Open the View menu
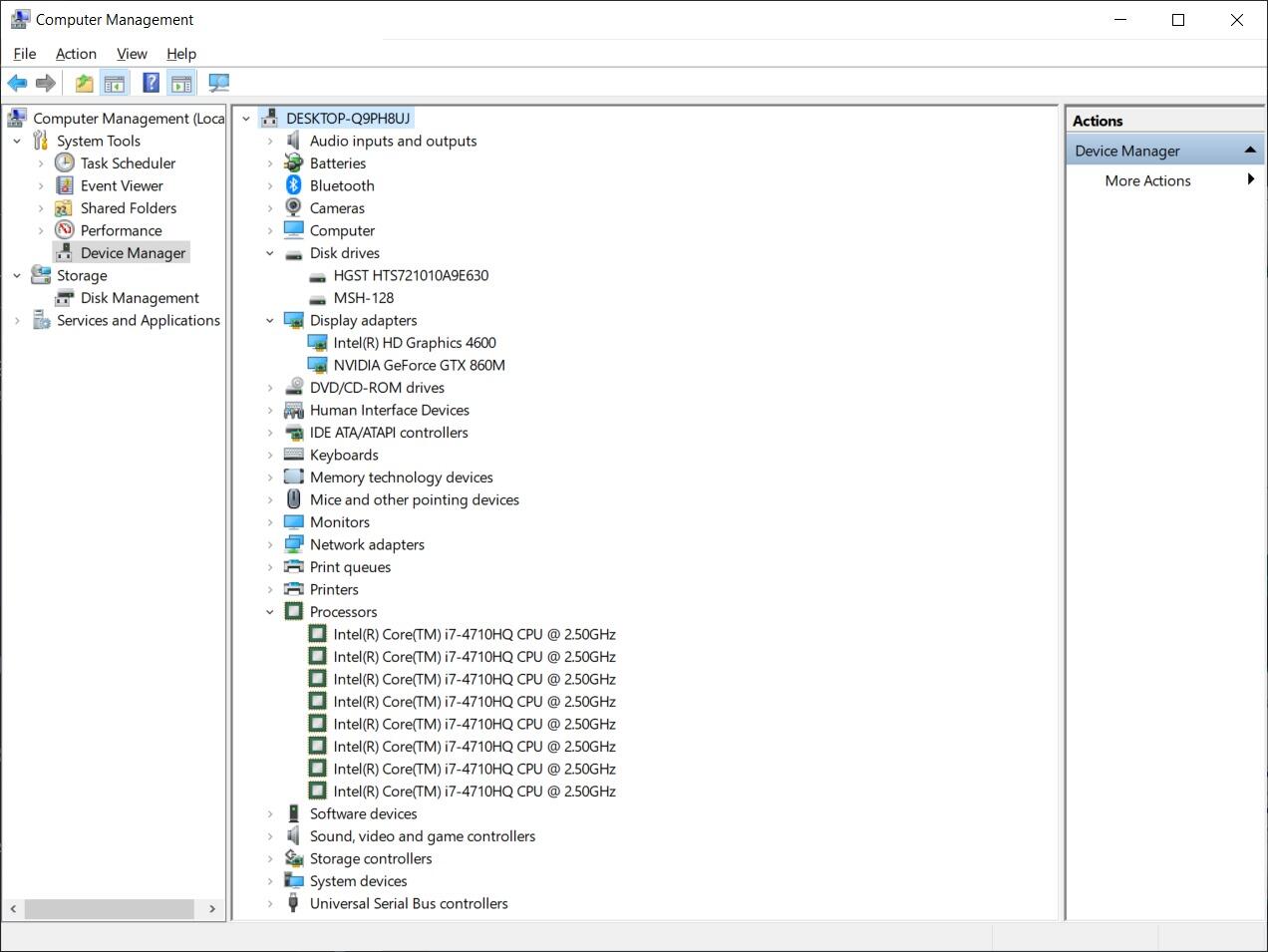Image resolution: width=1268 pixels, height=952 pixels. tap(132, 54)
